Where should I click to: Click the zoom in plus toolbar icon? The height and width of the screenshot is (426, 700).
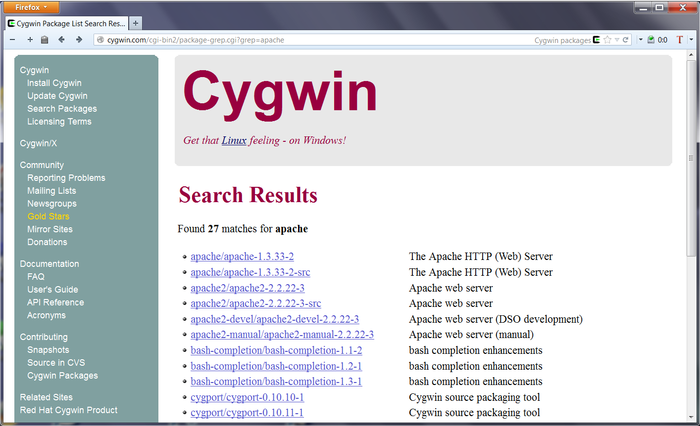[30, 40]
